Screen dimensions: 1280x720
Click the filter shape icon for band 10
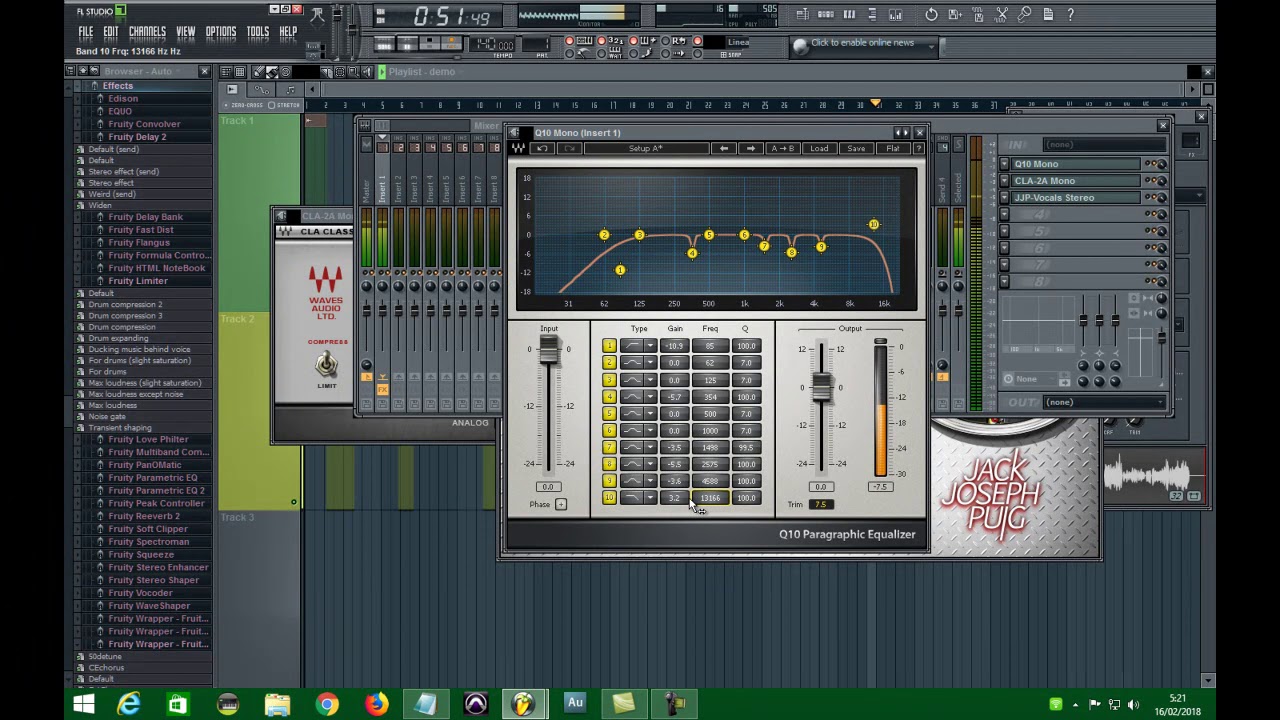tap(632, 498)
